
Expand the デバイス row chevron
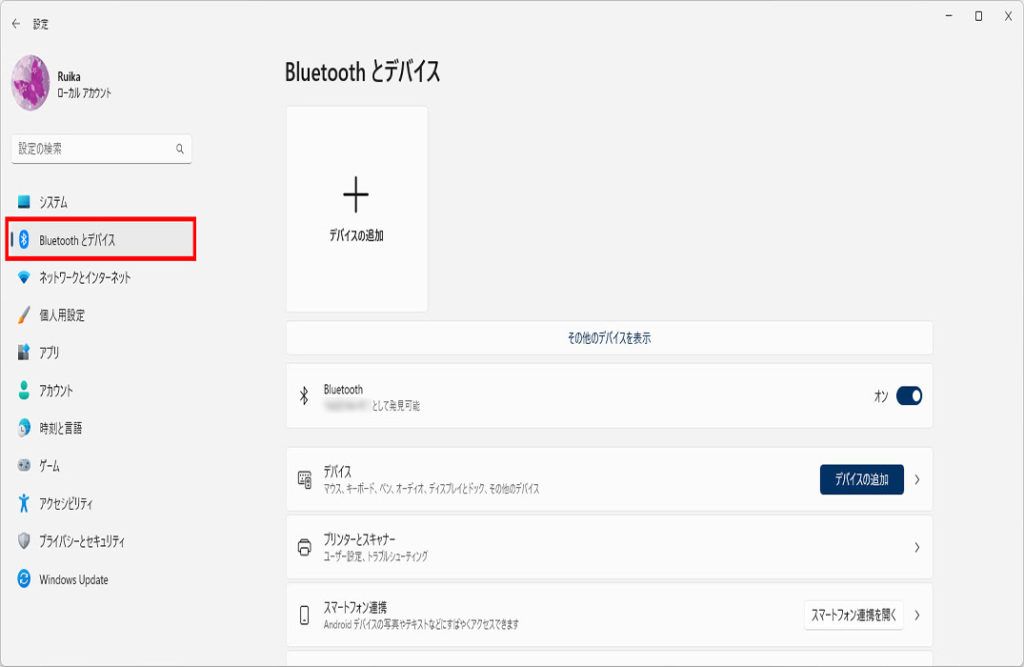pos(917,480)
